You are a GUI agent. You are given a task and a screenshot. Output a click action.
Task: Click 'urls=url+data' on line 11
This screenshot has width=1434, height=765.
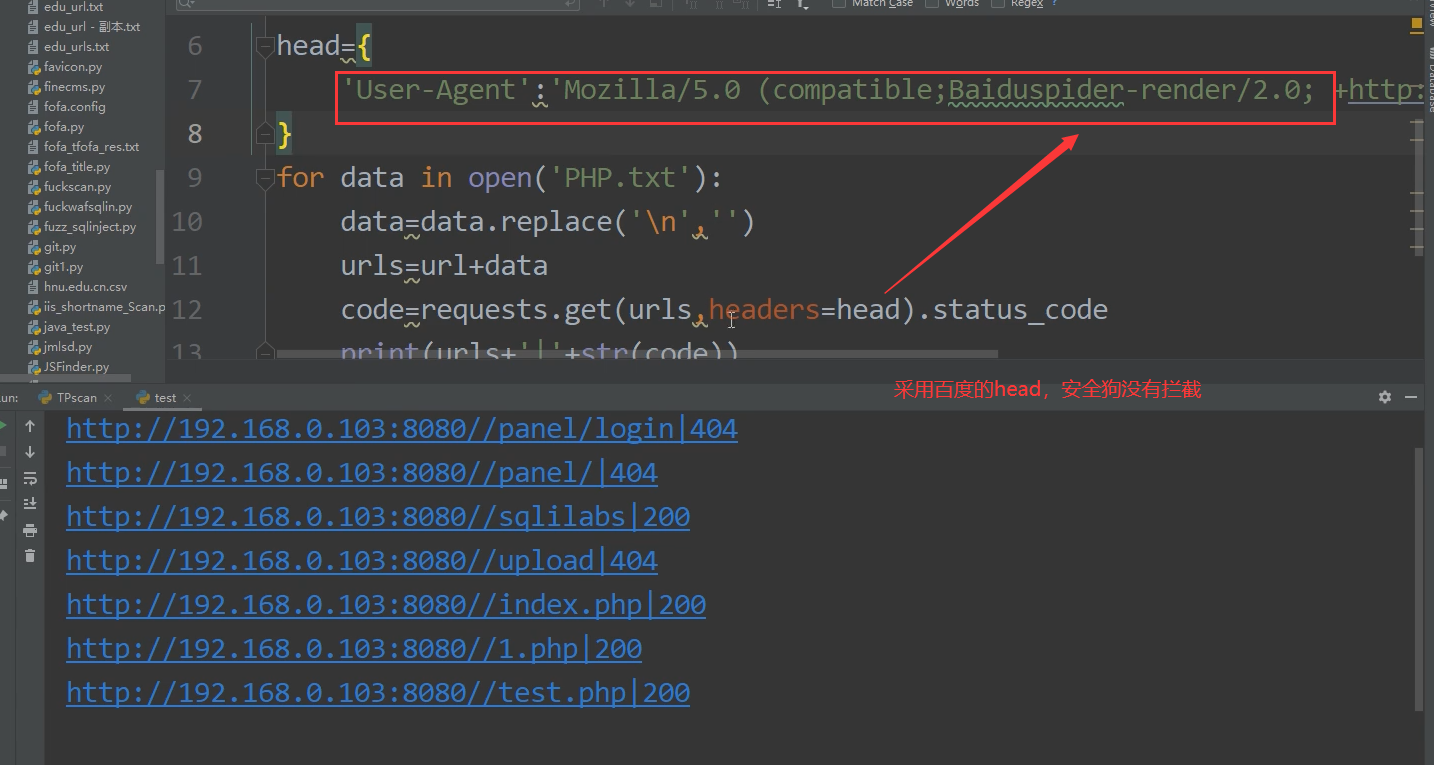(x=444, y=266)
